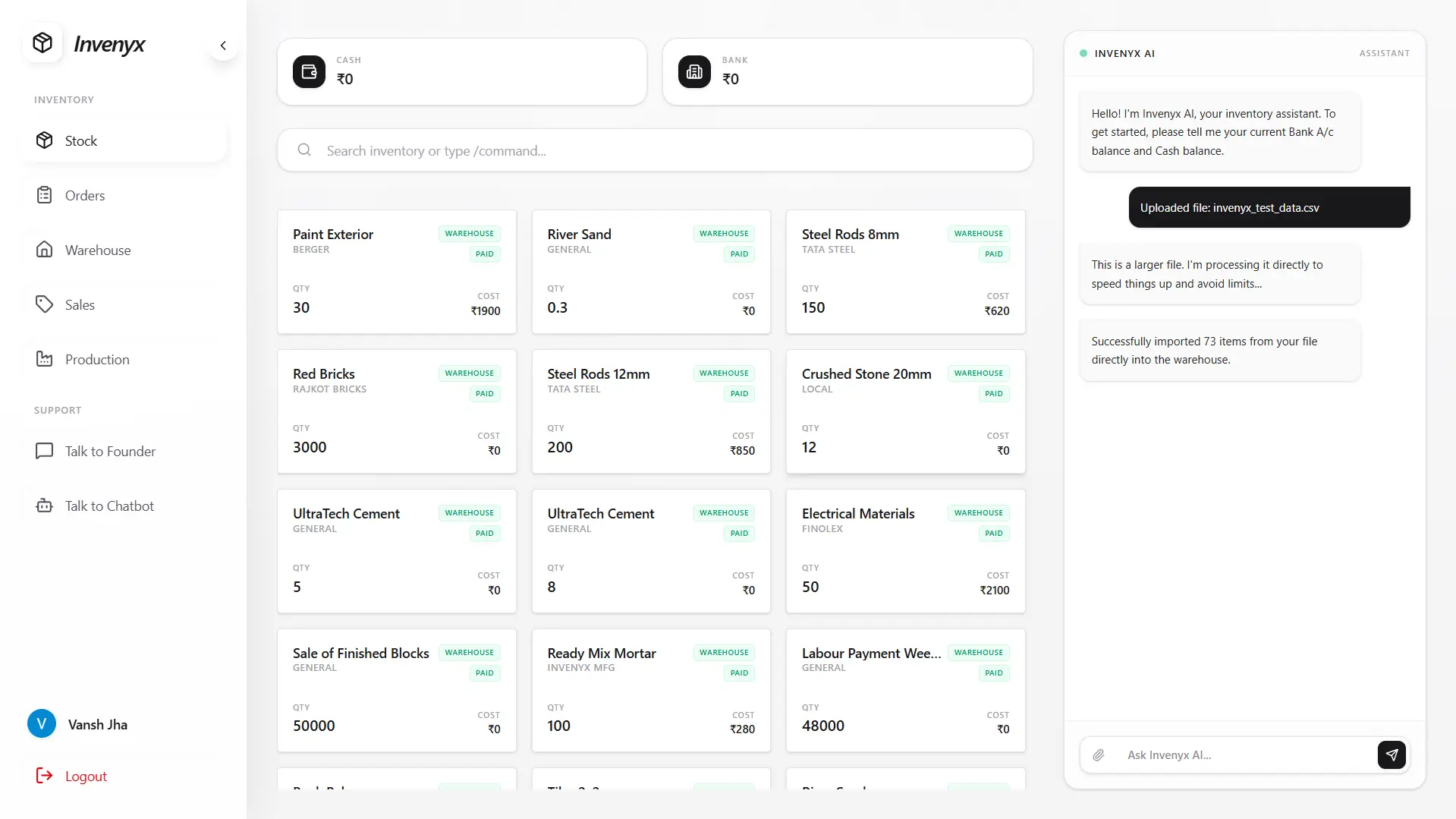Click the Orders clipboard icon
Image resolution: width=1456 pixels, height=819 pixels.
pos(45,195)
